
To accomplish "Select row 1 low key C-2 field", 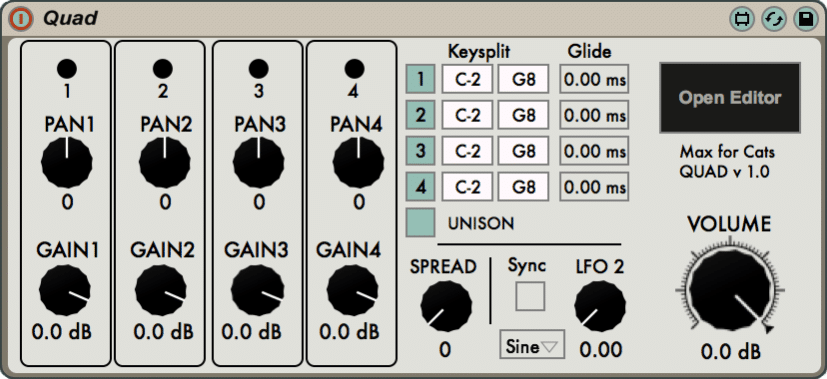I will coord(467,80).
